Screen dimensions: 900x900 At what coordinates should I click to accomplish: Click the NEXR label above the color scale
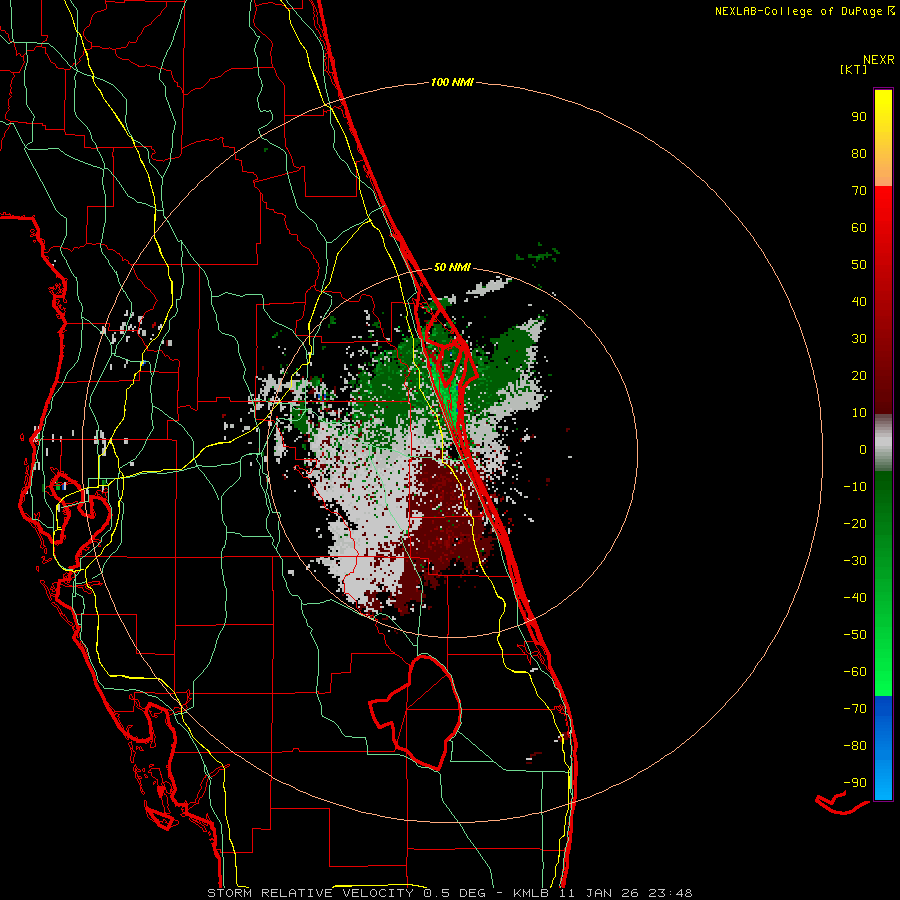(x=878, y=59)
